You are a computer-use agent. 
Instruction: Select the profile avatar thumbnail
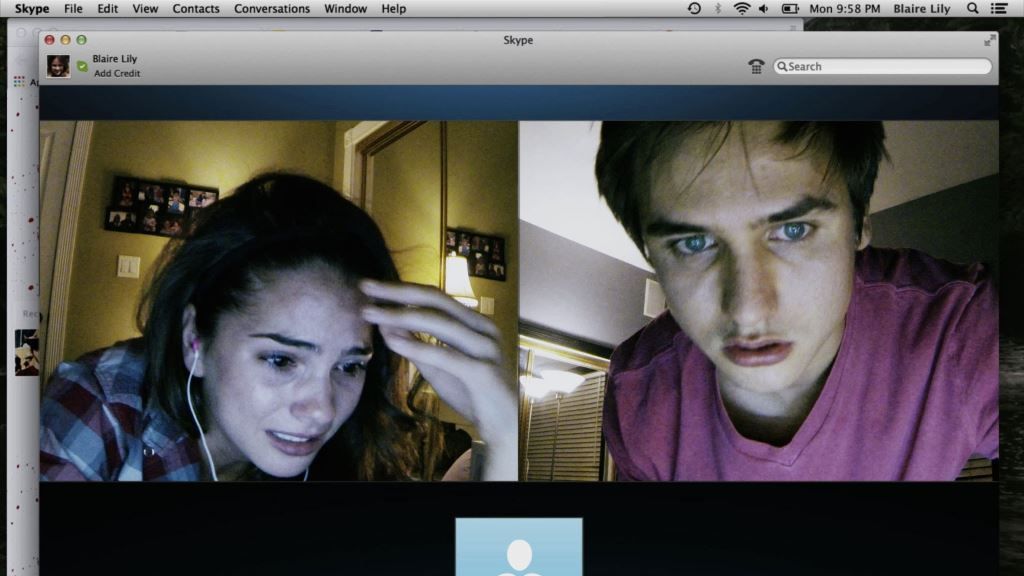[x=58, y=66]
